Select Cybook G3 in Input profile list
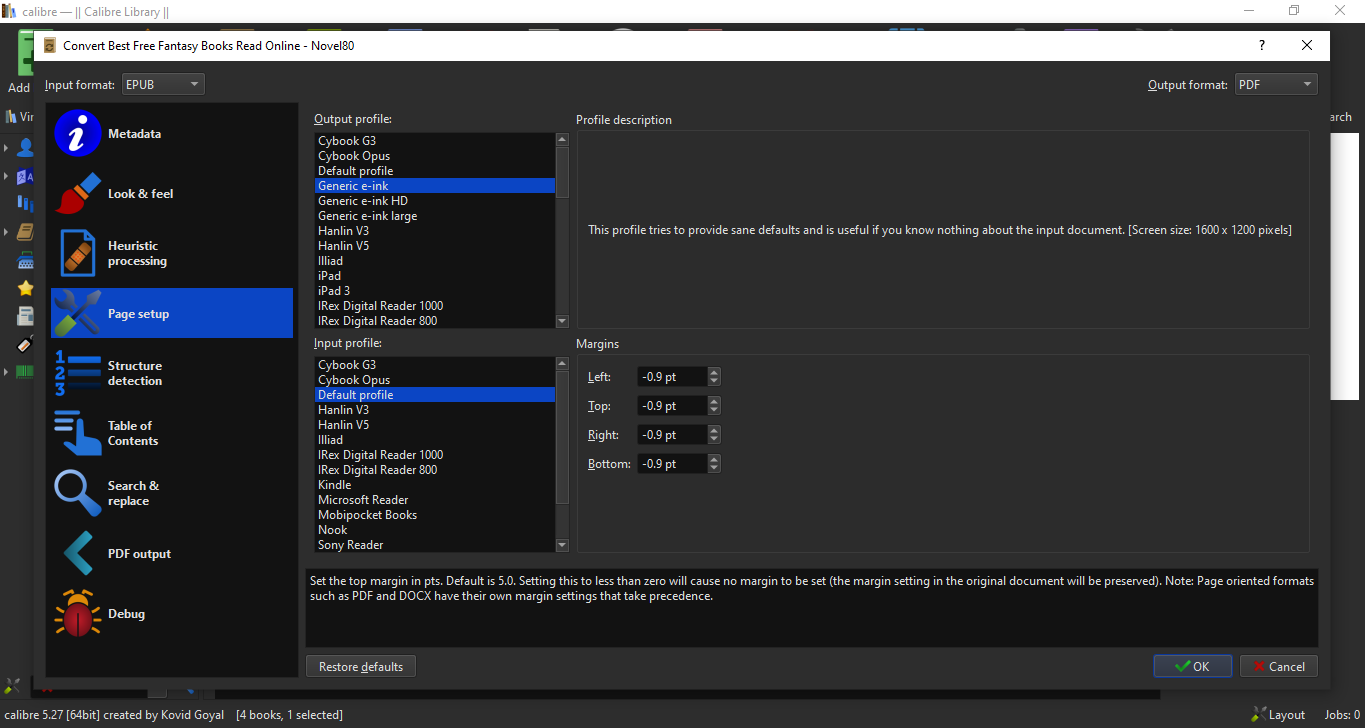Image resolution: width=1365 pixels, height=728 pixels. pos(435,365)
